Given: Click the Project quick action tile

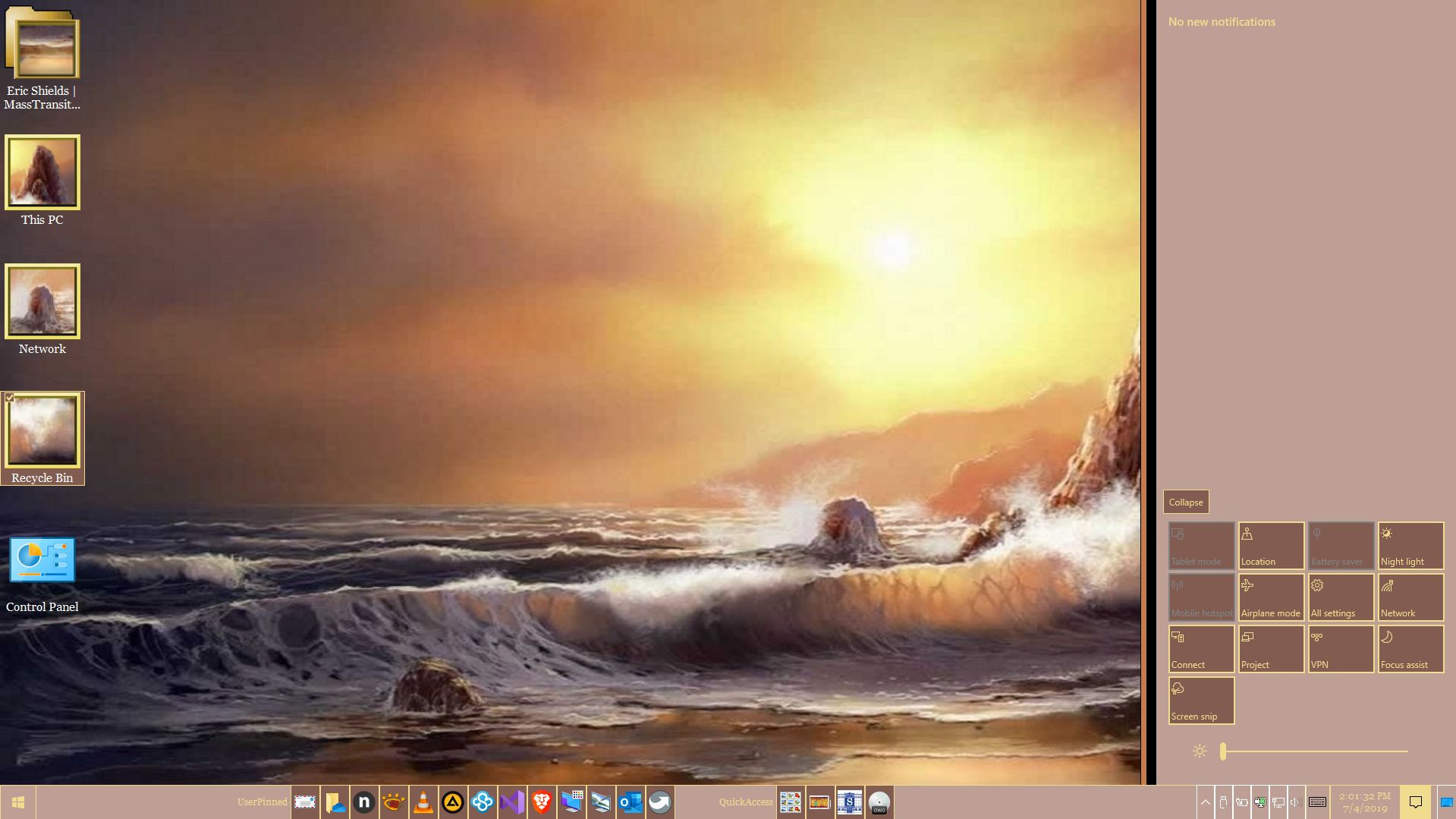Looking at the screenshot, I should [x=1272, y=649].
